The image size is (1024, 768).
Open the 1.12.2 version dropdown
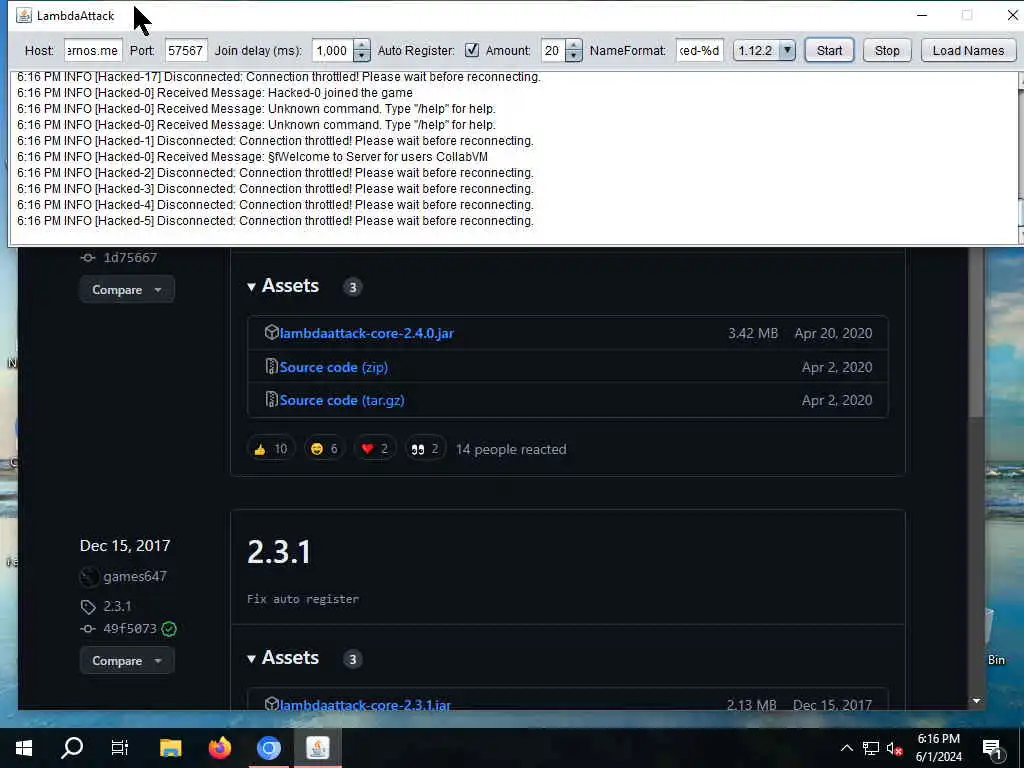click(x=764, y=50)
